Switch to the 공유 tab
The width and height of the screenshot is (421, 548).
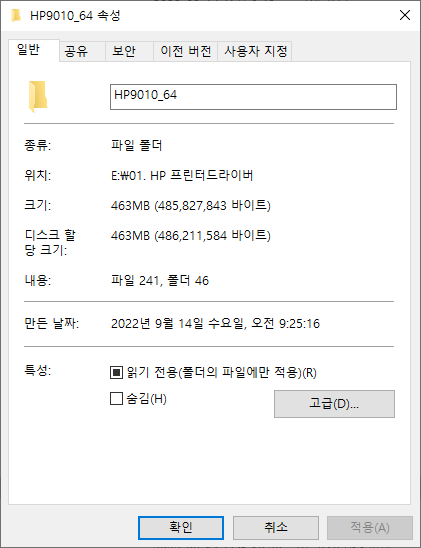point(82,51)
